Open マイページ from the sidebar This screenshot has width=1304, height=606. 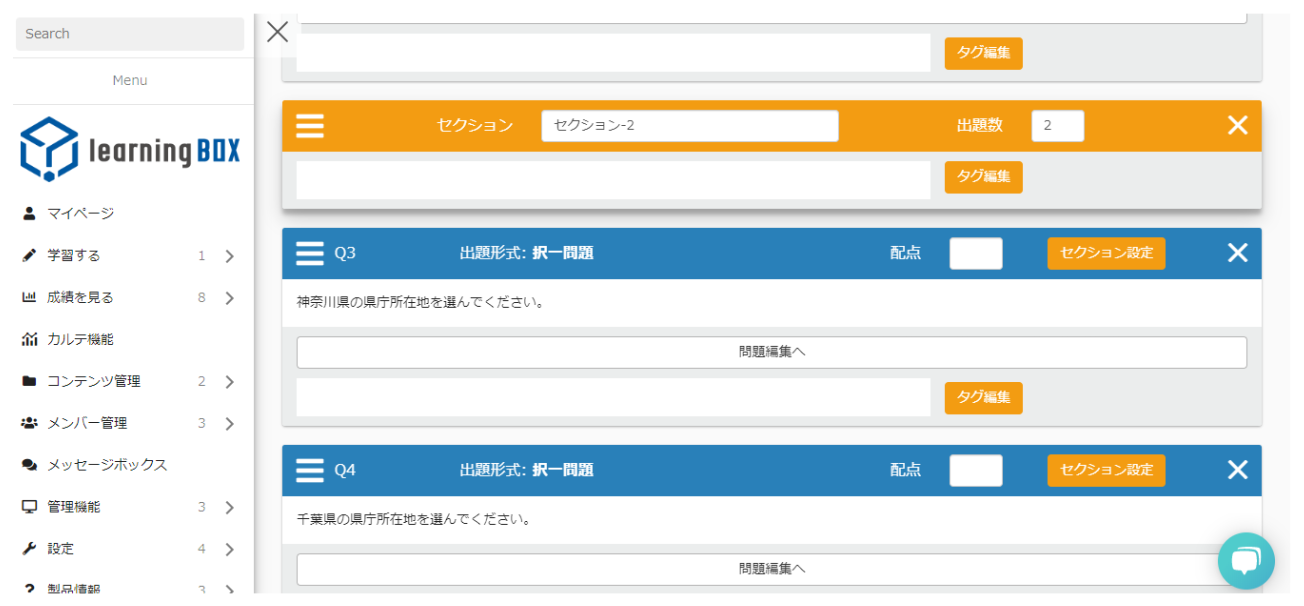tap(80, 214)
